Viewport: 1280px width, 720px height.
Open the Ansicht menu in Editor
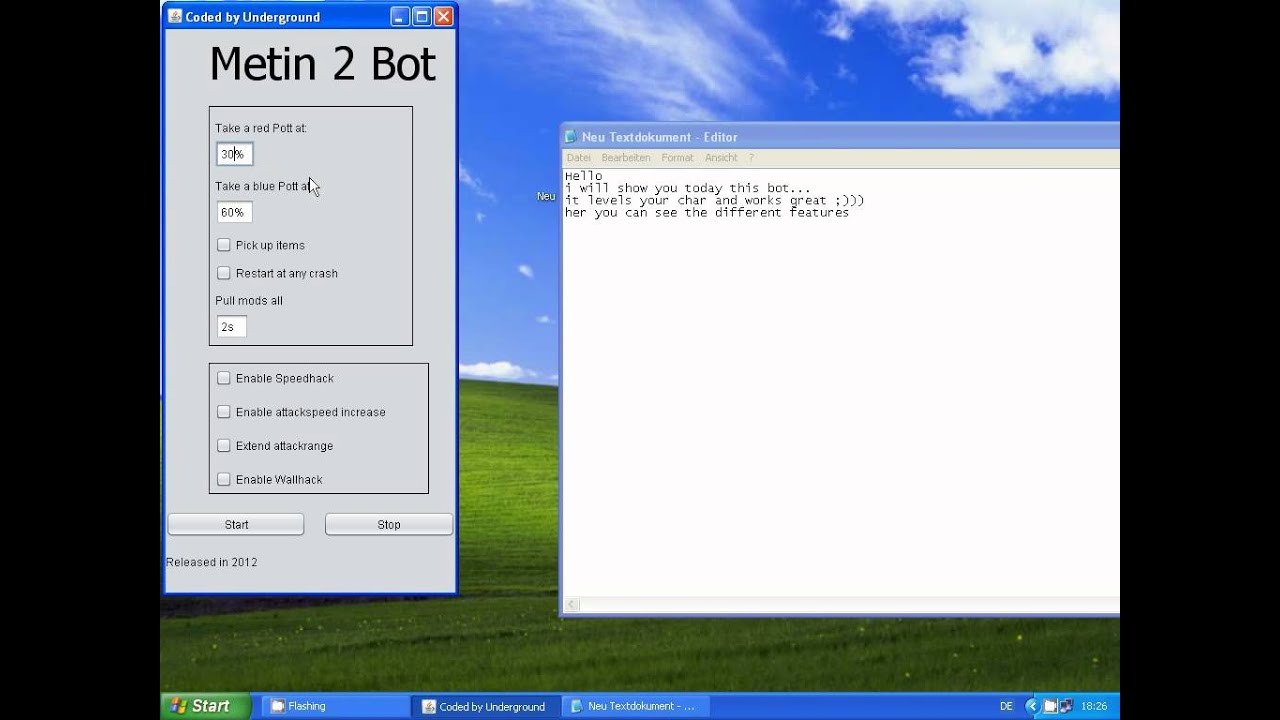(721, 158)
